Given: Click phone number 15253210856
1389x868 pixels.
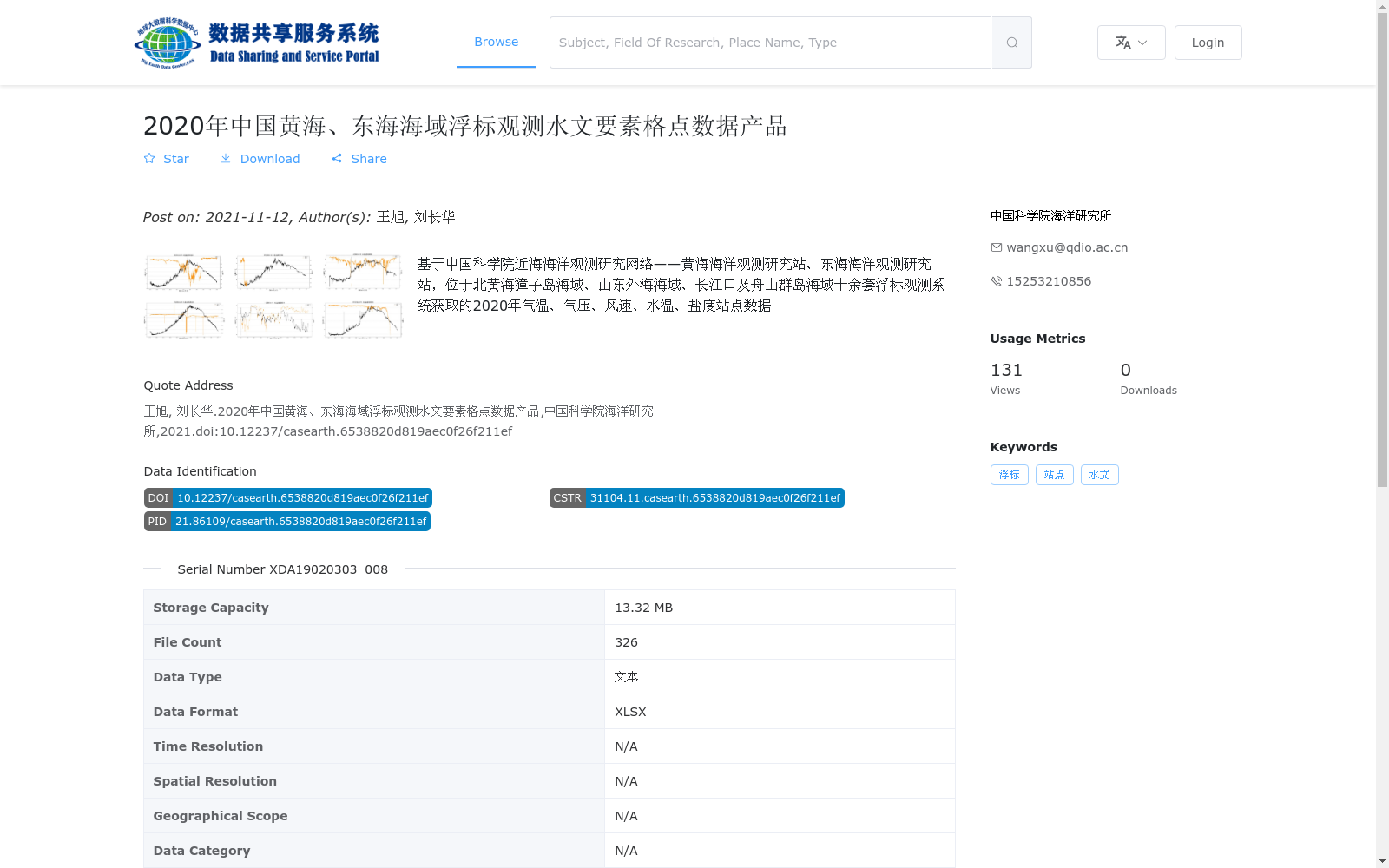Looking at the screenshot, I should point(1049,281).
